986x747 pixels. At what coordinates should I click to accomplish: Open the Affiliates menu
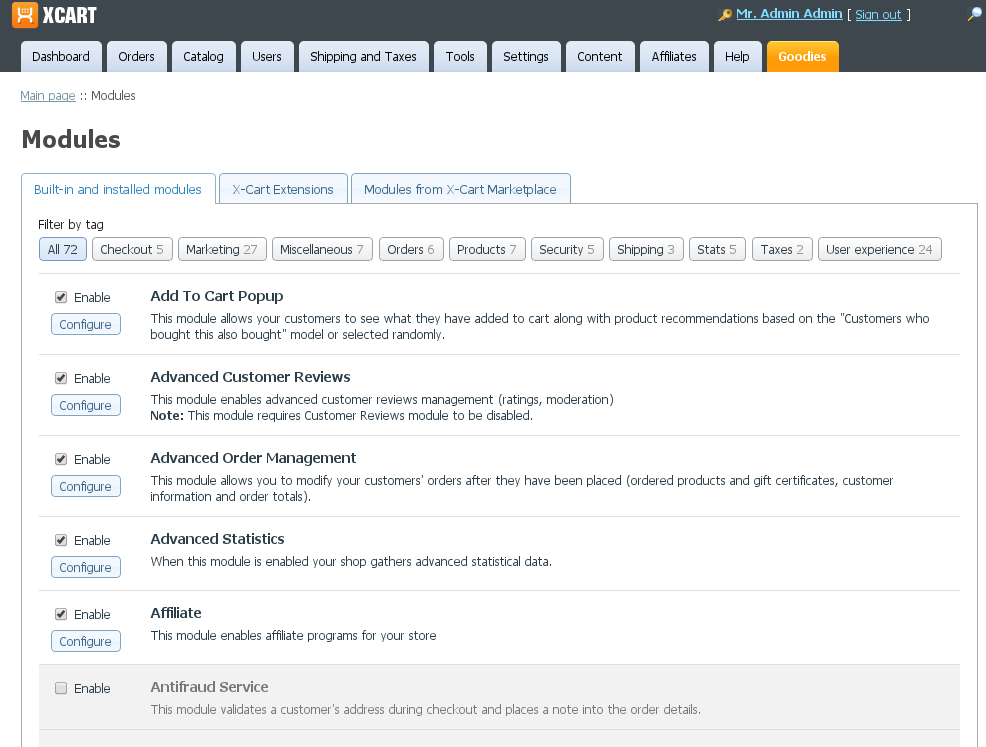[674, 57]
